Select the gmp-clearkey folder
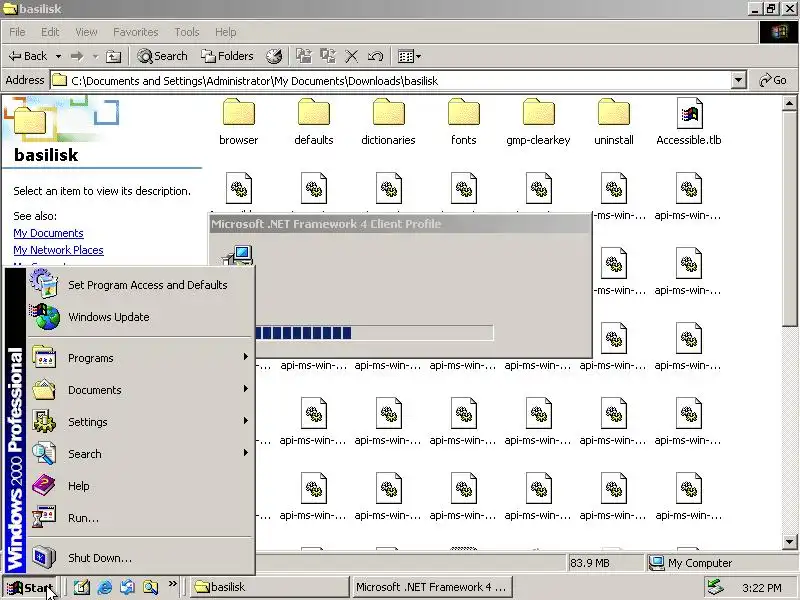 coord(538,121)
